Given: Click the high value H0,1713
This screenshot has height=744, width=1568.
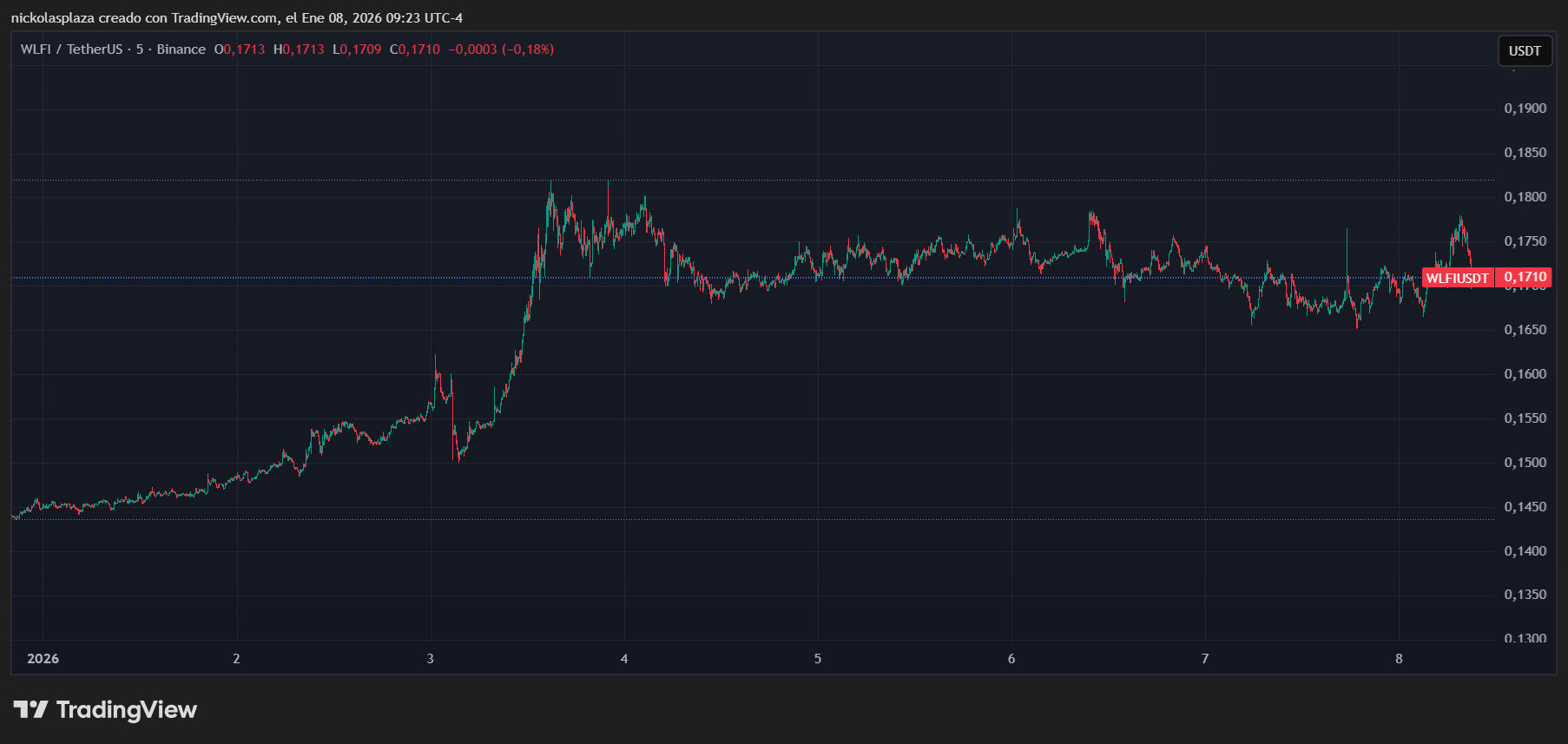Looking at the screenshot, I should [x=299, y=49].
